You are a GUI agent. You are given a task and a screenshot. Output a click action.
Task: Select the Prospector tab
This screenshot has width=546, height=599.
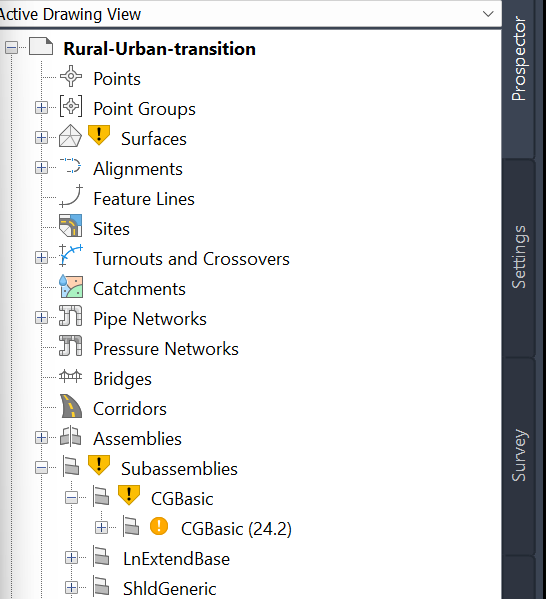(x=519, y=58)
